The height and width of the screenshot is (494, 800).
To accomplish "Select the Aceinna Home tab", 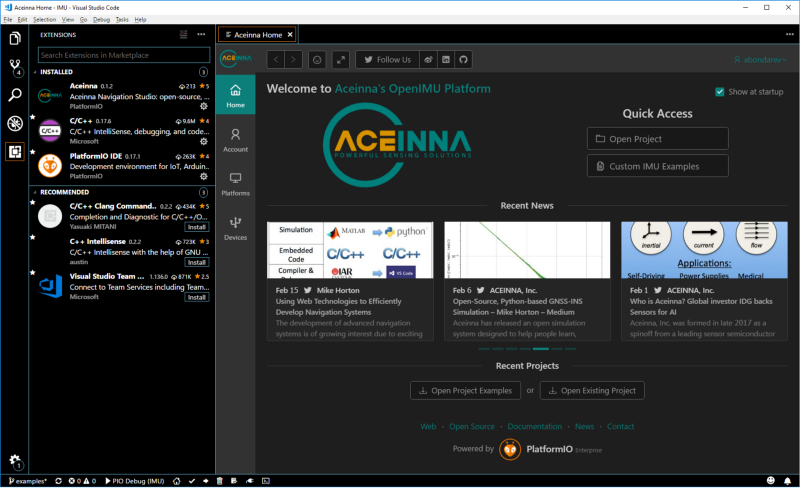I will coord(257,35).
